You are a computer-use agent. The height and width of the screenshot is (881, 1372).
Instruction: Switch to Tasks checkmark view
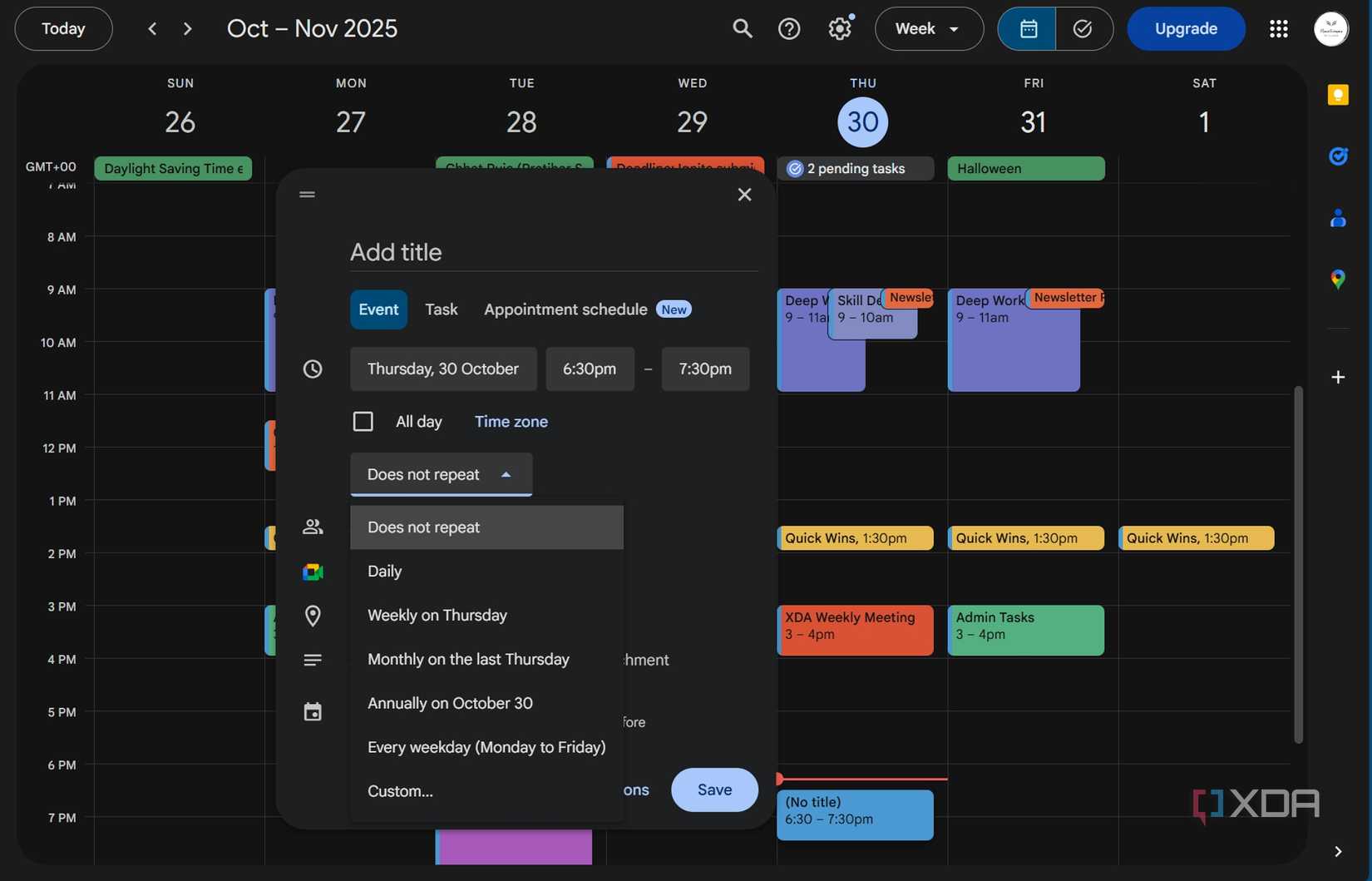[1083, 29]
